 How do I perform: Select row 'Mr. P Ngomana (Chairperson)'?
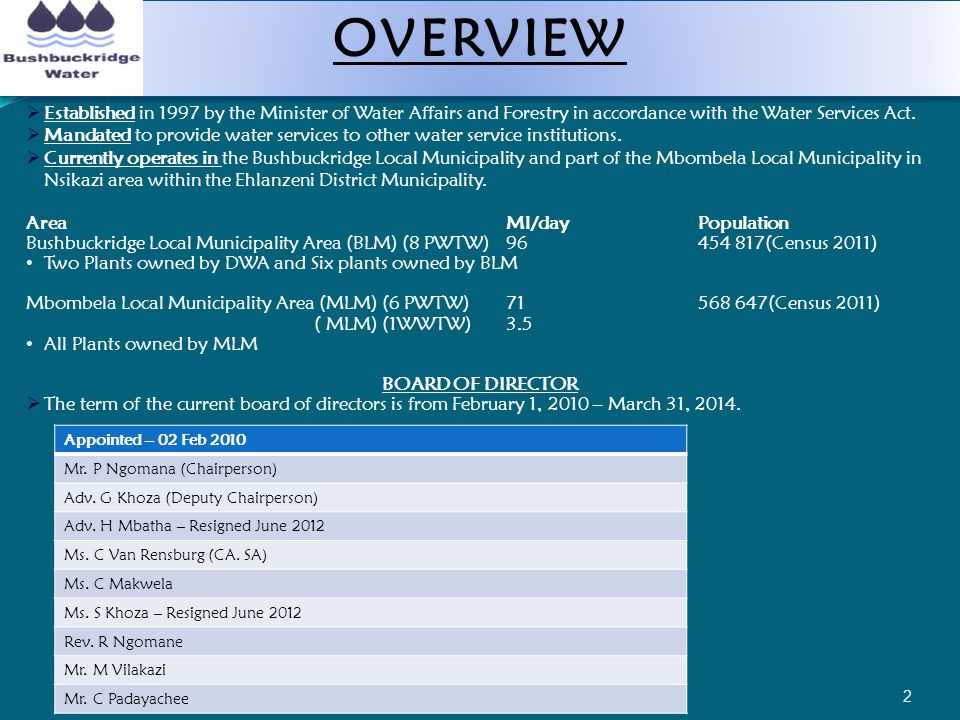(370, 469)
